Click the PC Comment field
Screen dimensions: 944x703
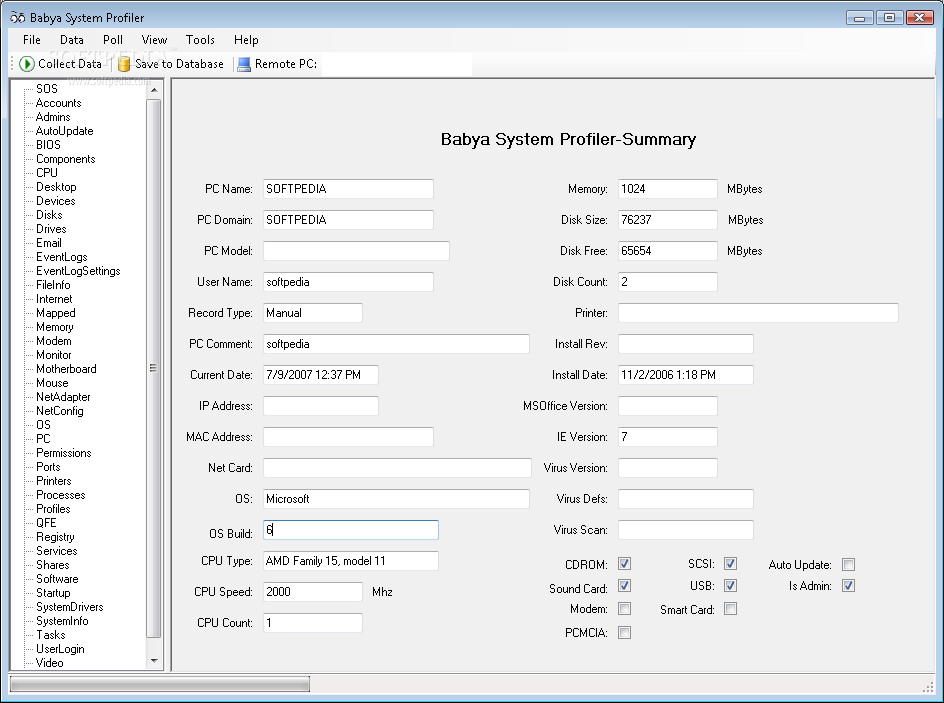pos(396,344)
